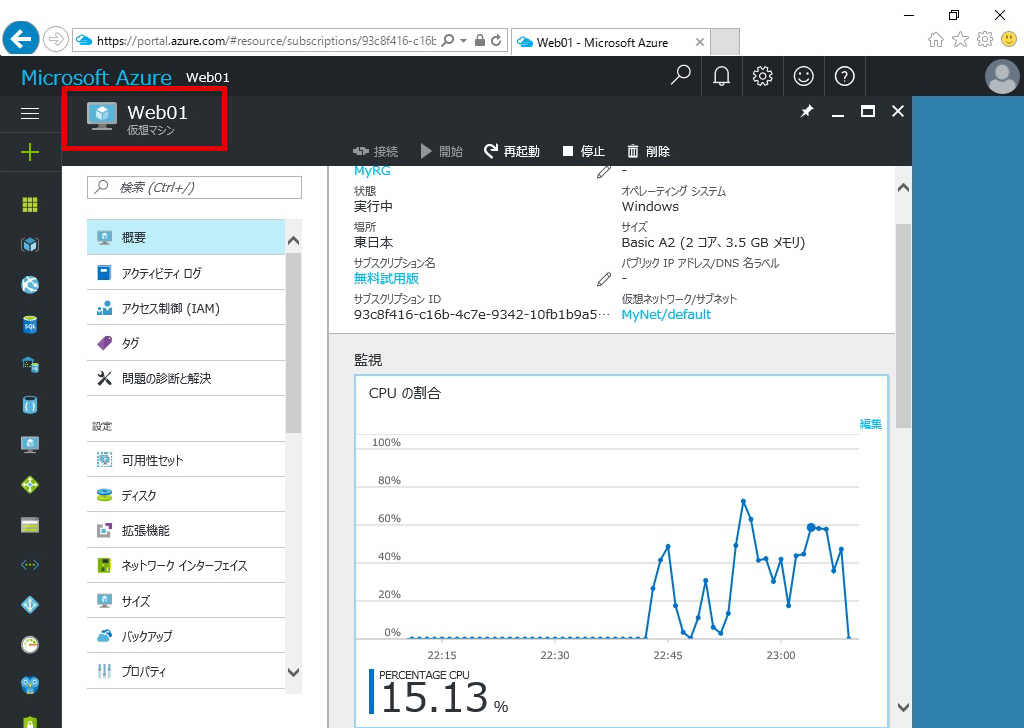Open タグ menu item

pos(186,343)
